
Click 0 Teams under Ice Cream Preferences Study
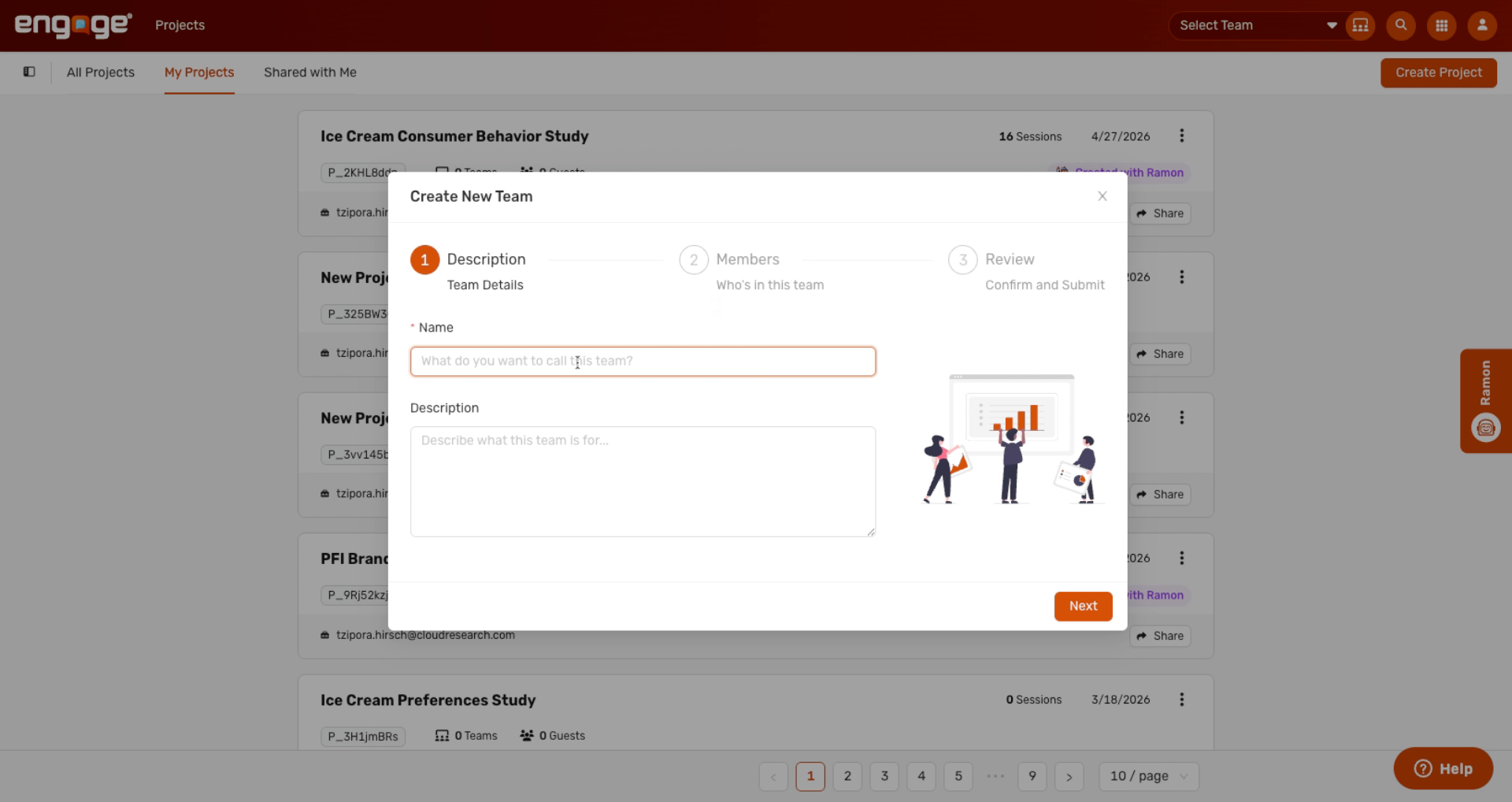coord(466,736)
